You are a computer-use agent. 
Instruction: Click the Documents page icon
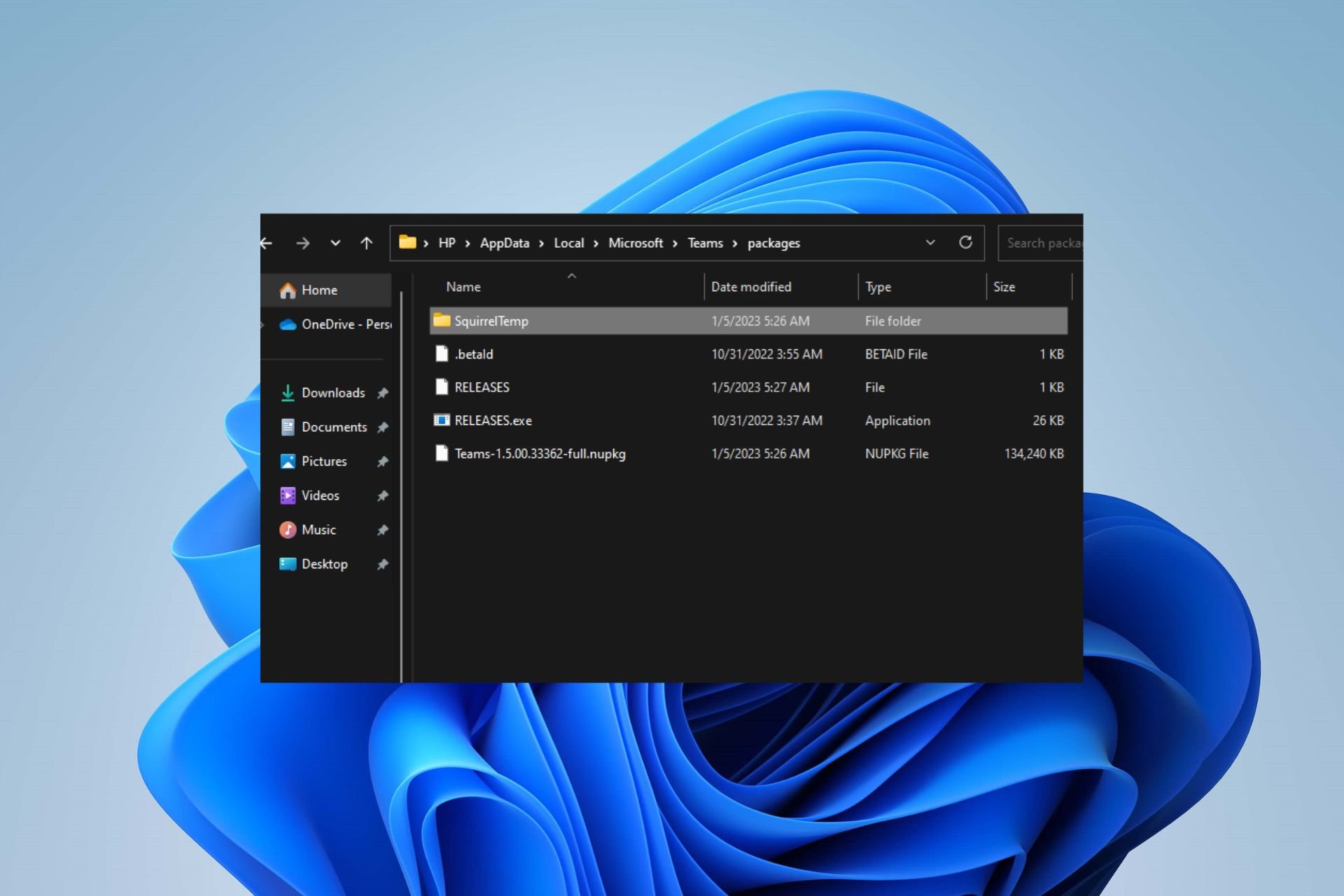click(x=288, y=427)
